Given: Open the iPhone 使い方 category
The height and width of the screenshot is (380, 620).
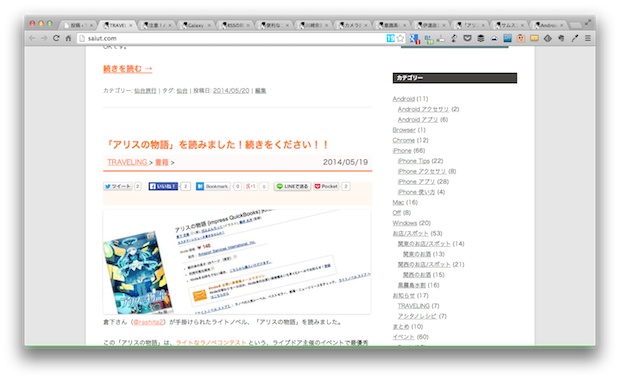Looking at the screenshot, I should pyautogui.click(x=416, y=192).
